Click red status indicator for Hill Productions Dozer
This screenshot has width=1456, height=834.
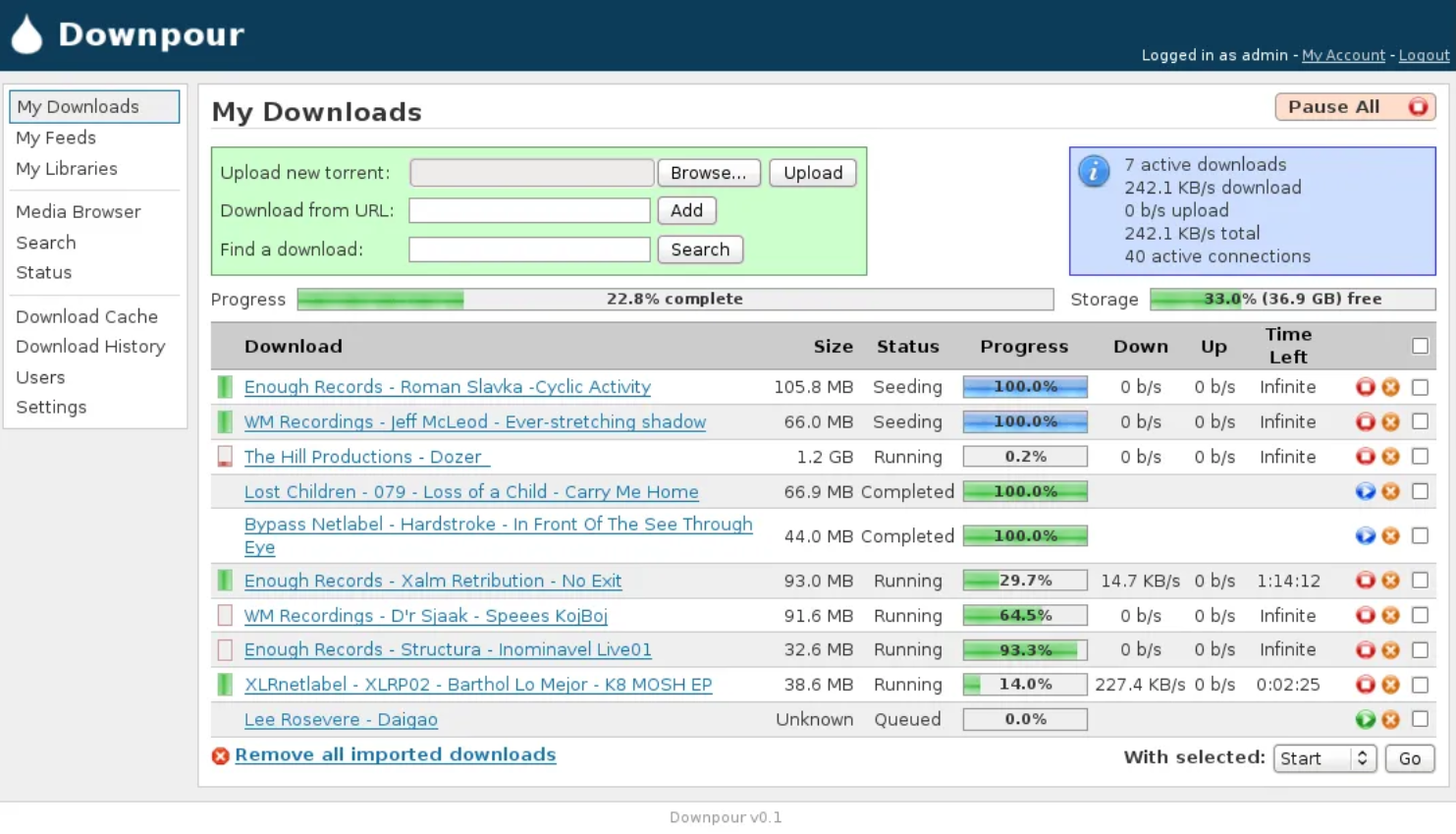[x=225, y=457]
